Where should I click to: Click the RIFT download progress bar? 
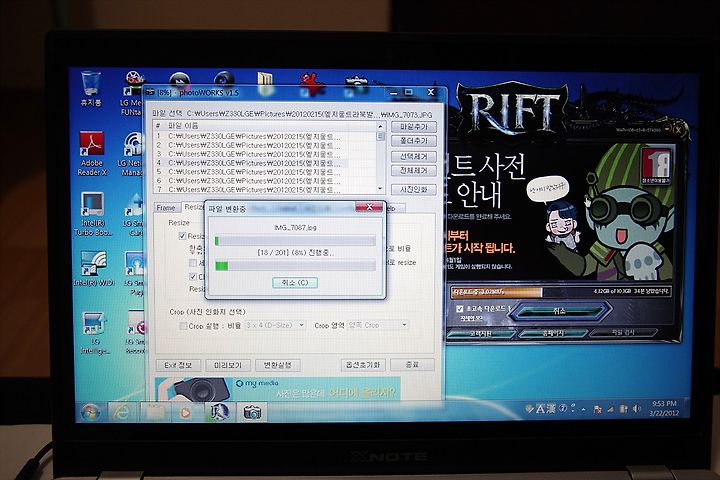561,292
